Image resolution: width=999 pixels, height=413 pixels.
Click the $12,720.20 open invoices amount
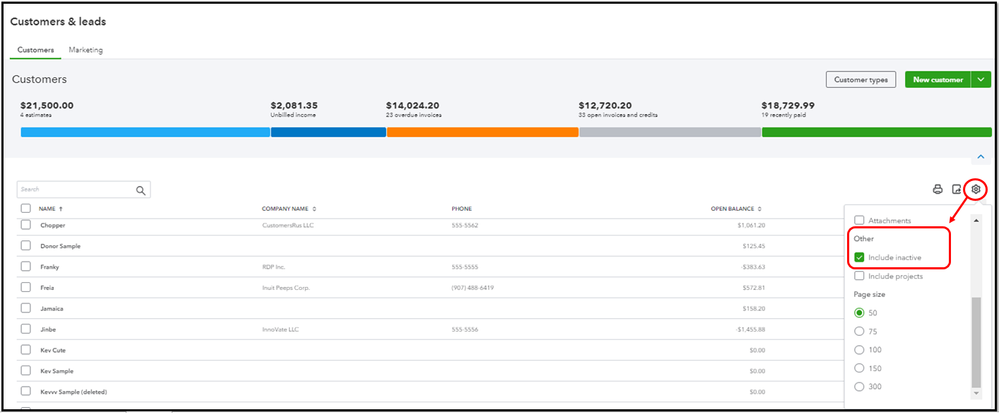pos(605,105)
